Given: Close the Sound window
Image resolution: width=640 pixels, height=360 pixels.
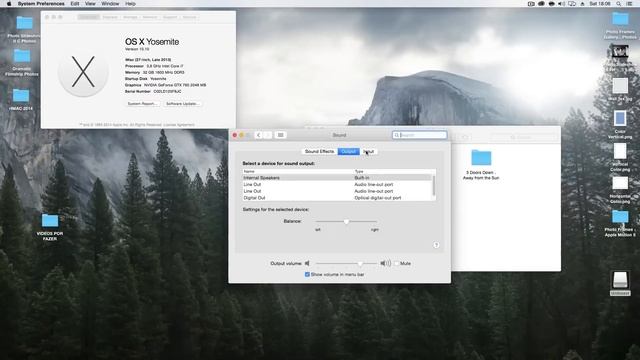Looking at the screenshot, I should point(235,135).
